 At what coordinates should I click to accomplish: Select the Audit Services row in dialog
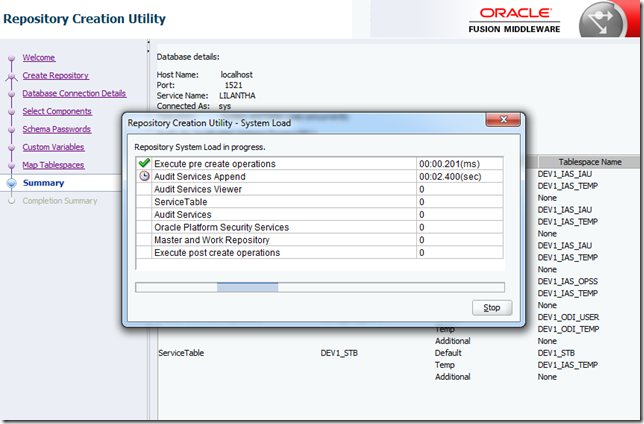[x=320, y=214]
